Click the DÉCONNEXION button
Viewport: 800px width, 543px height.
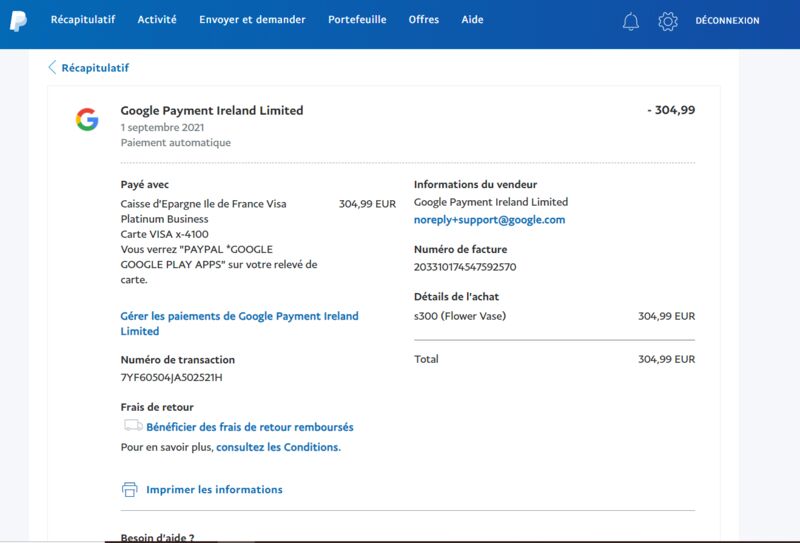[x=727, y=20]
